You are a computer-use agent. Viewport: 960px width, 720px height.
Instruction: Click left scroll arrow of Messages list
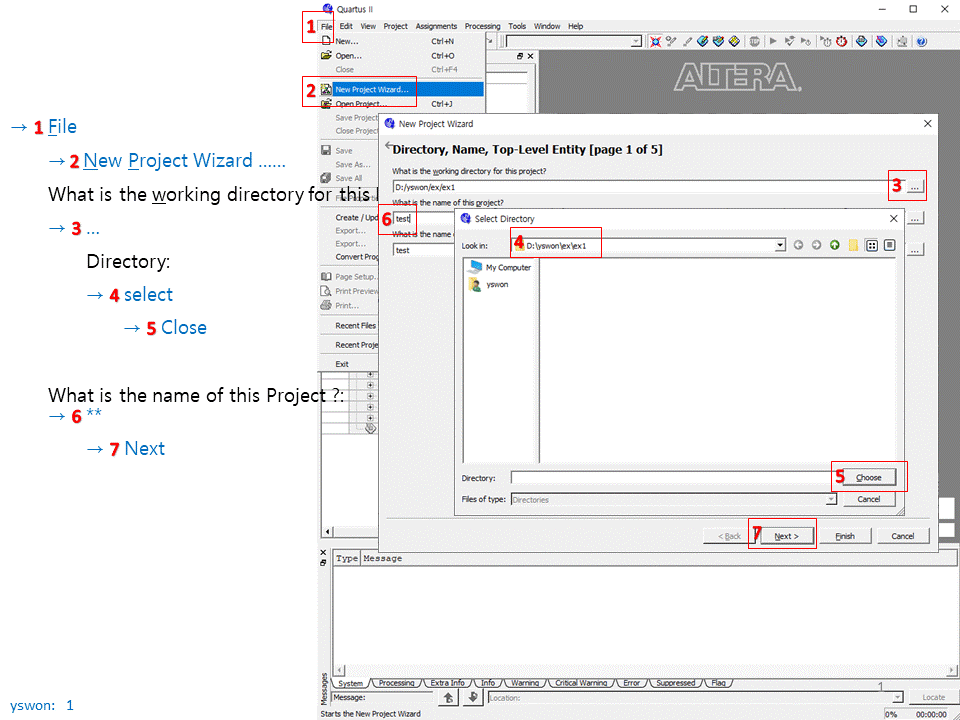click(x=339, y=670)
